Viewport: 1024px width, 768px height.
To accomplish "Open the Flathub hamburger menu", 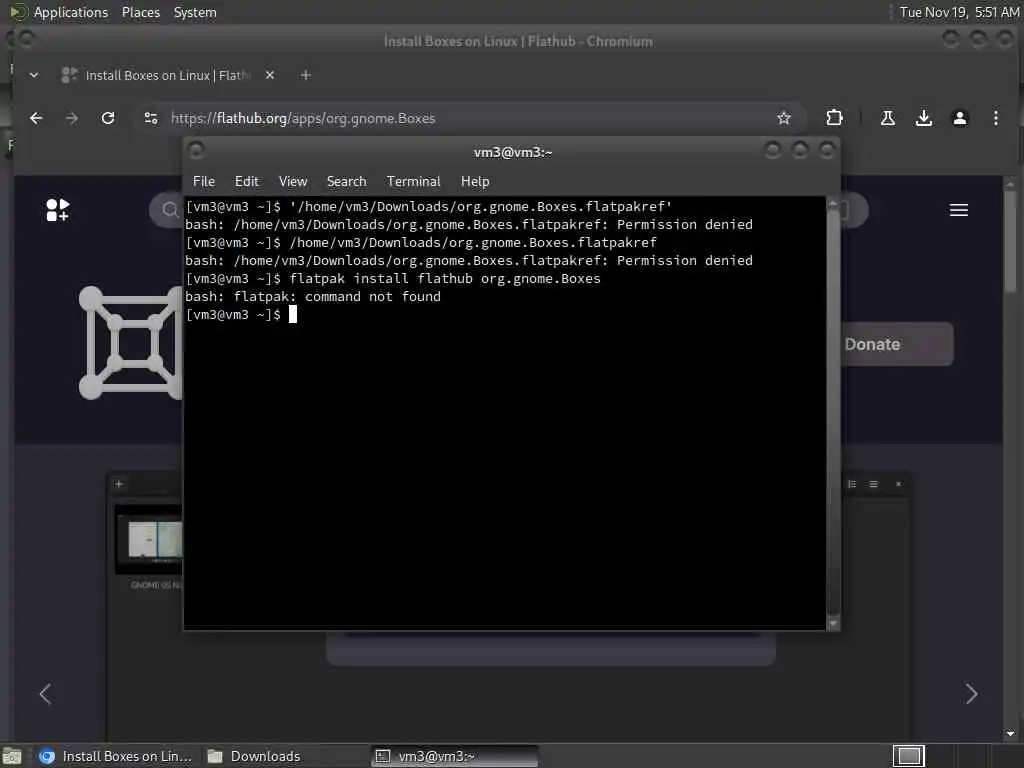I will point(958,210).
